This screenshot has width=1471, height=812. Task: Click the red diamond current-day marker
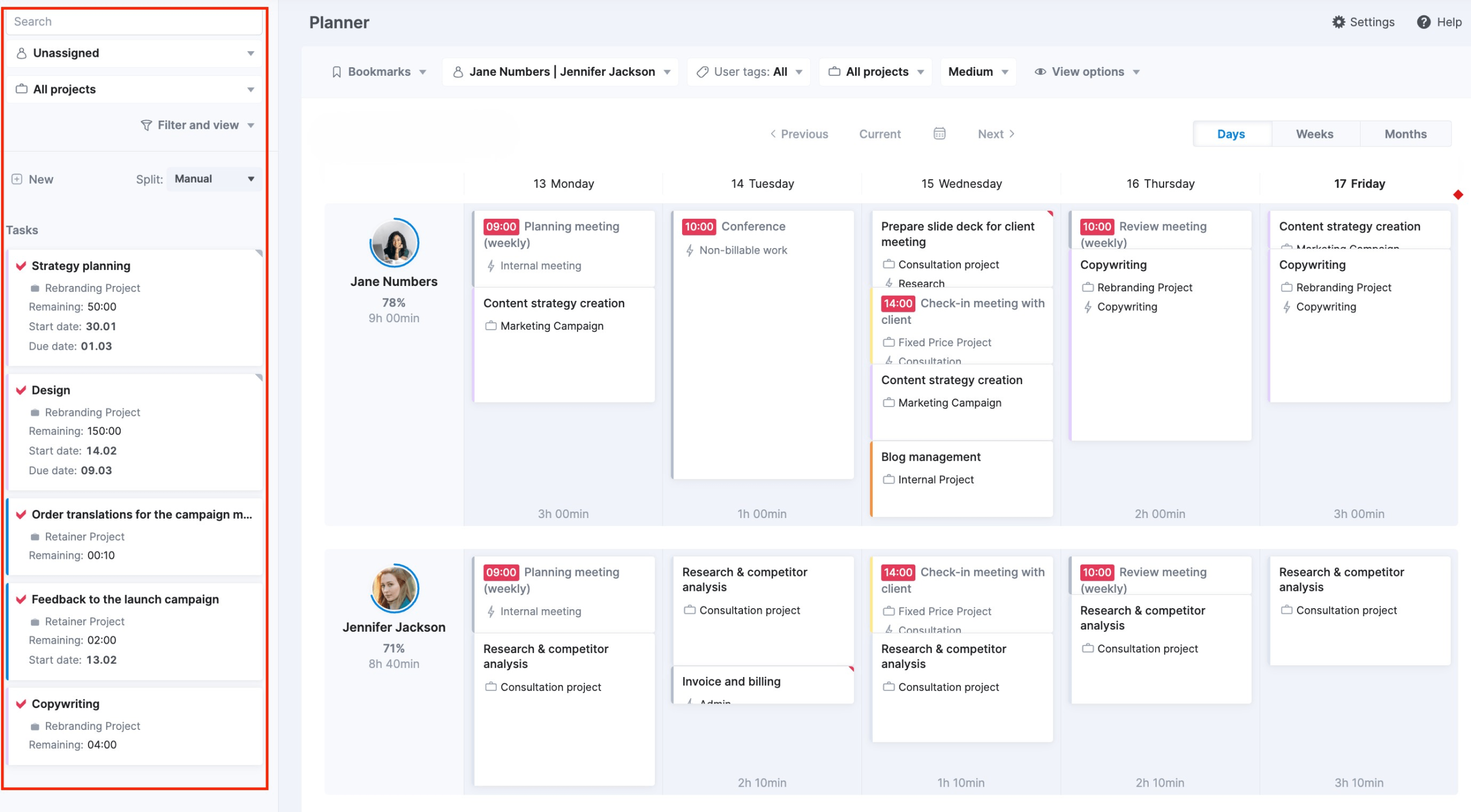tap(1458, 195)
